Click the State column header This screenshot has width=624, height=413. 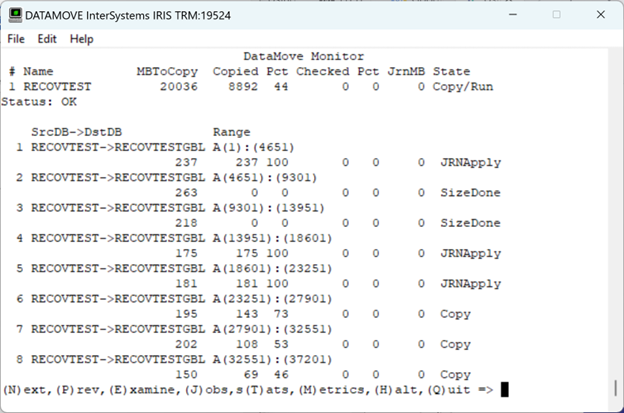451,71
